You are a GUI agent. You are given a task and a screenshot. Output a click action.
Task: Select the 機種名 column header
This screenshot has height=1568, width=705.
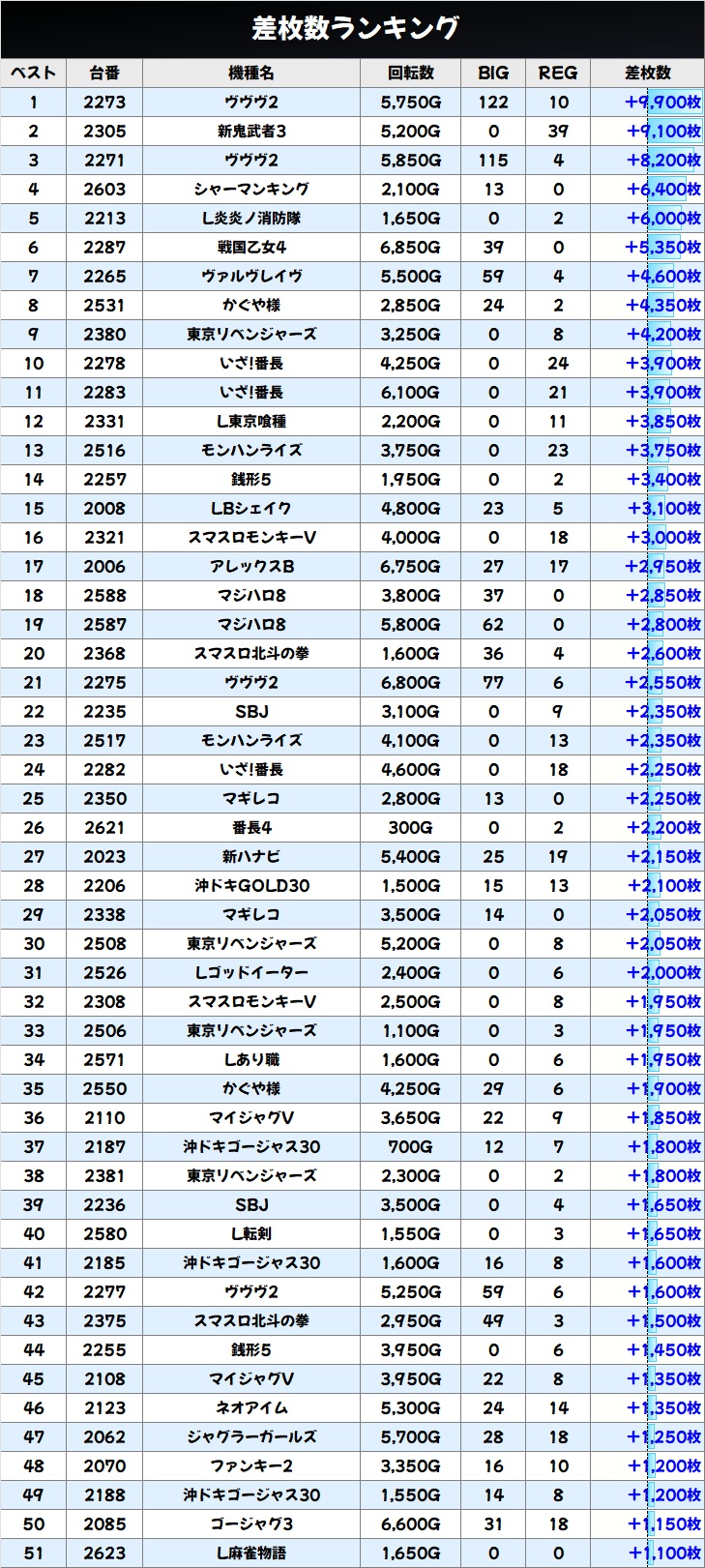[251, 73]
